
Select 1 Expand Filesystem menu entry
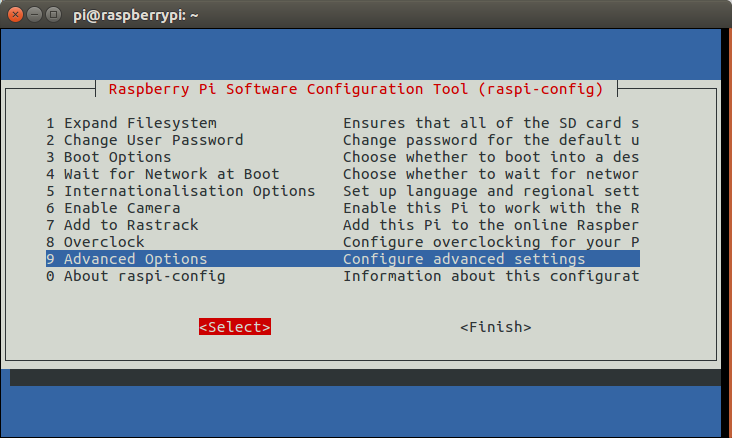pyautogui.click(x=131, y=123)
